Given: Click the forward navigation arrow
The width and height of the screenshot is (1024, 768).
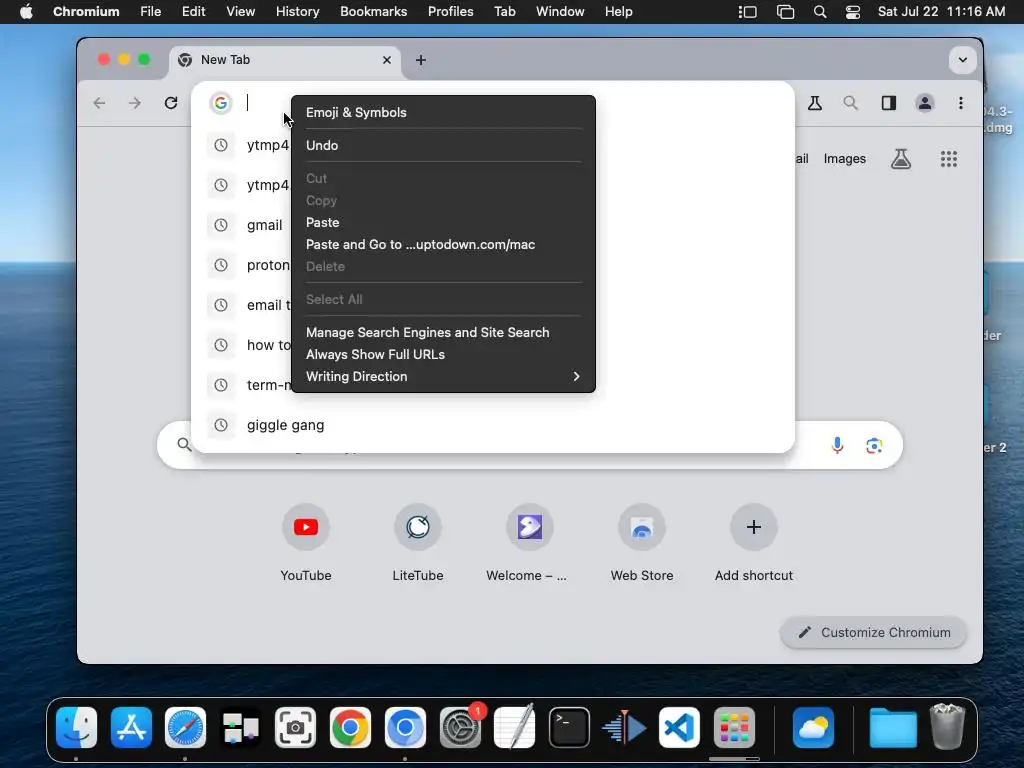Looking at the screenshot, I should pyautogui.click(x=135, y=103).
